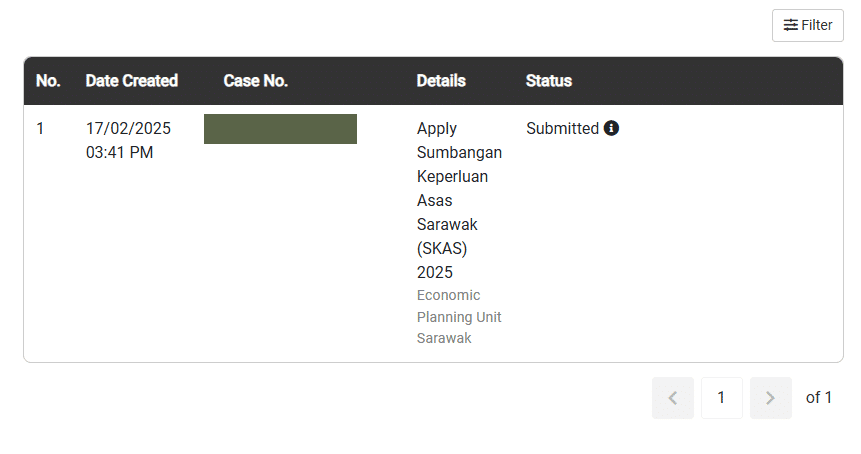
Task: Click the Details column header
Action: tap(441, 81)
